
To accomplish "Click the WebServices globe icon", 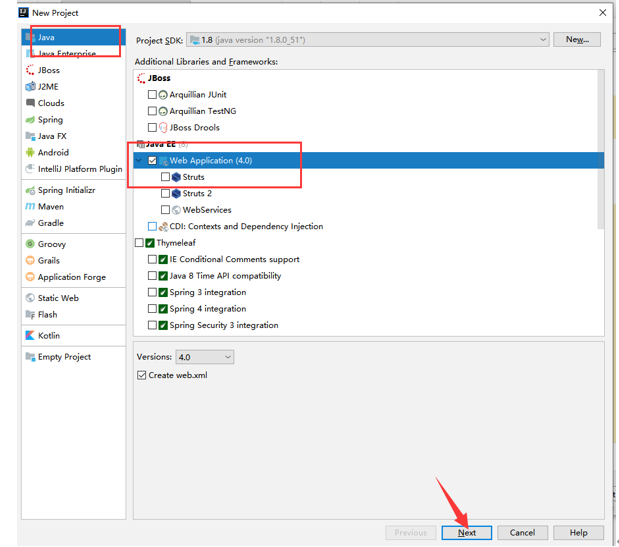I will 176,210.
